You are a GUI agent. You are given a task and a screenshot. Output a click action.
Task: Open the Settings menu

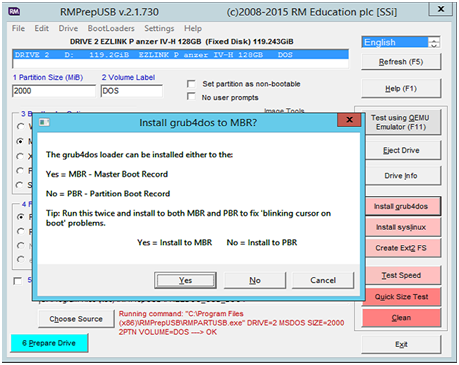(x=159, y=28)
